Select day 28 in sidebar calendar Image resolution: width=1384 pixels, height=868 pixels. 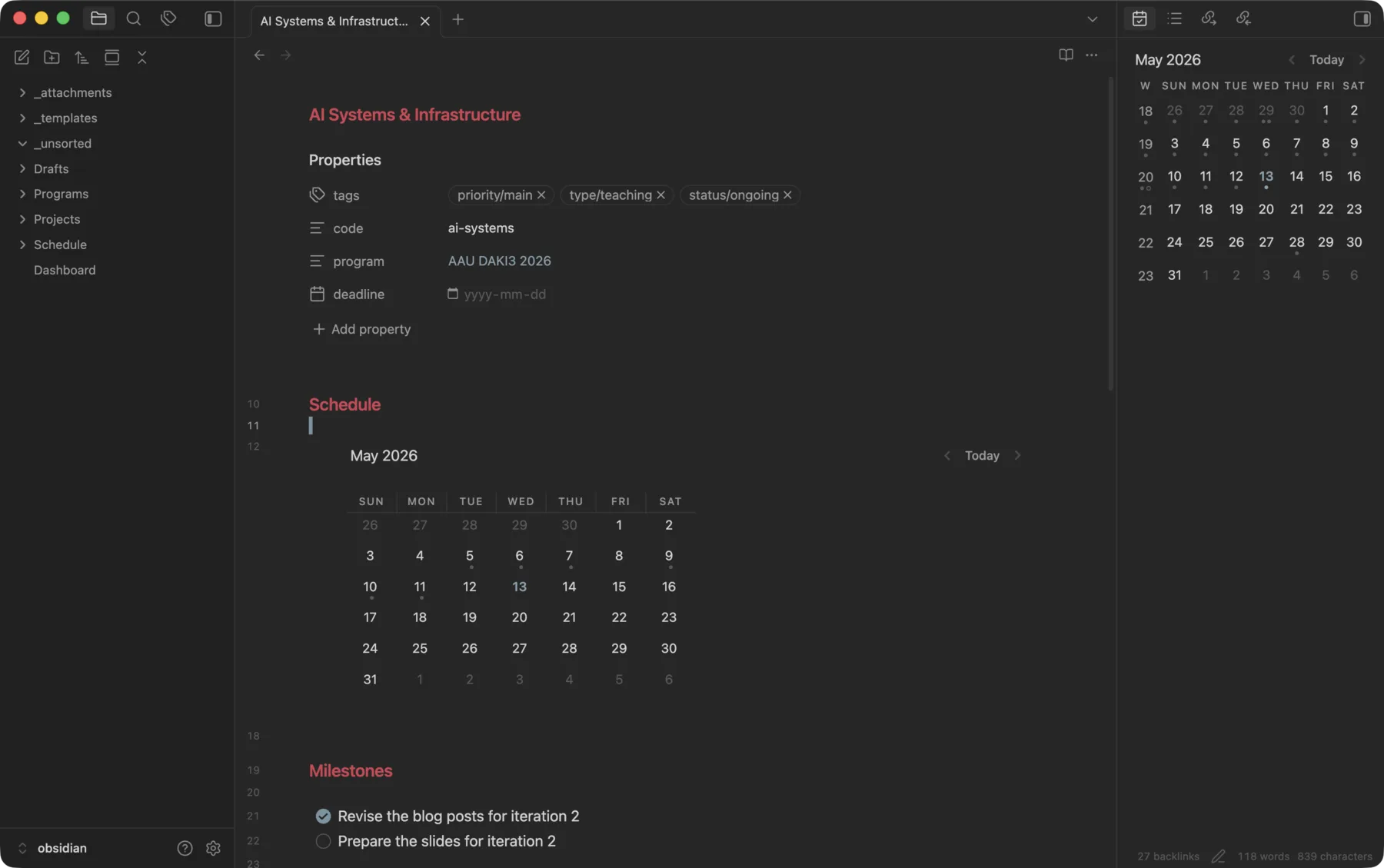coord(1296,242)
